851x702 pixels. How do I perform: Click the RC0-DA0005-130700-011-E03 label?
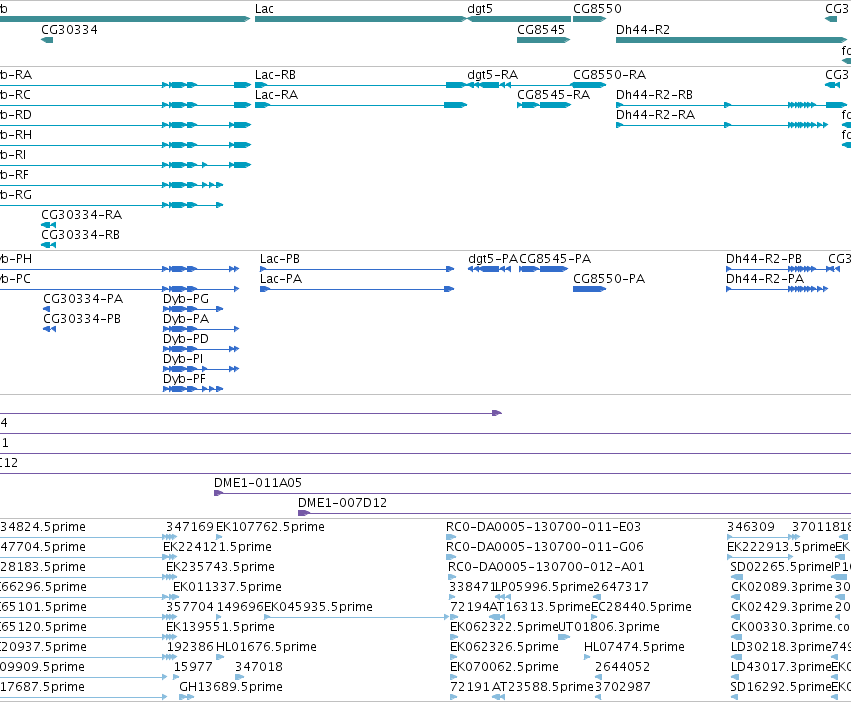(x=543, y=527)
